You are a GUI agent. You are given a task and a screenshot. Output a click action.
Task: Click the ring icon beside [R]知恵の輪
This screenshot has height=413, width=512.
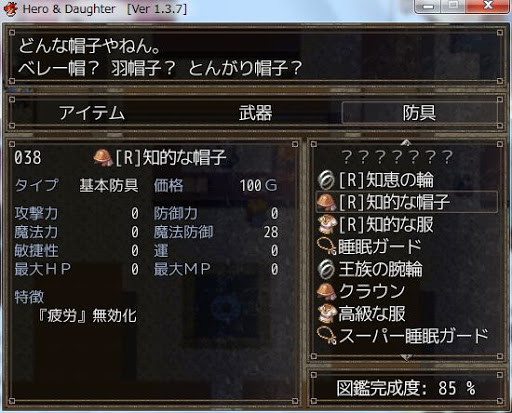coord(326,180)
